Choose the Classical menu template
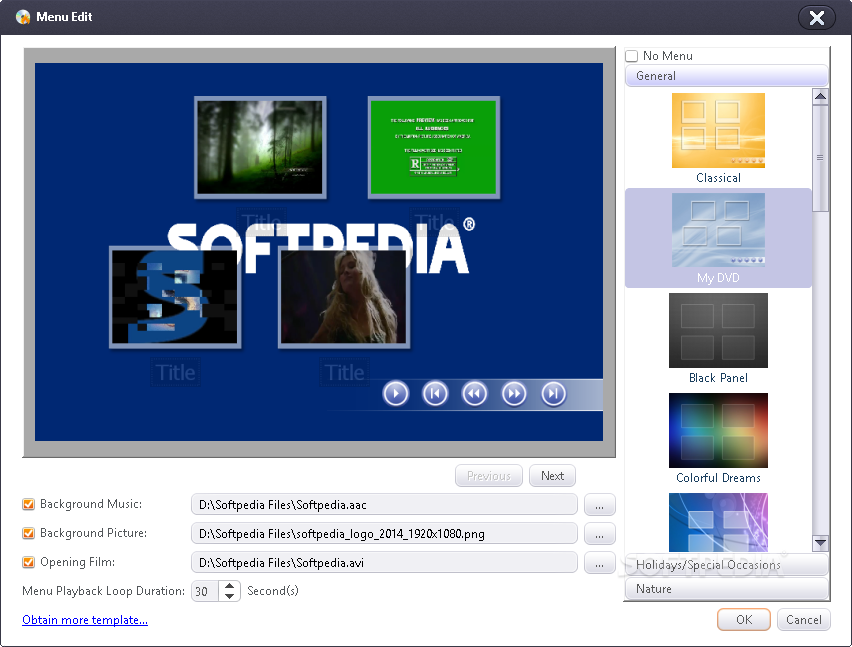The width and height of the screenshot is (852, 647). coord(718,139)
